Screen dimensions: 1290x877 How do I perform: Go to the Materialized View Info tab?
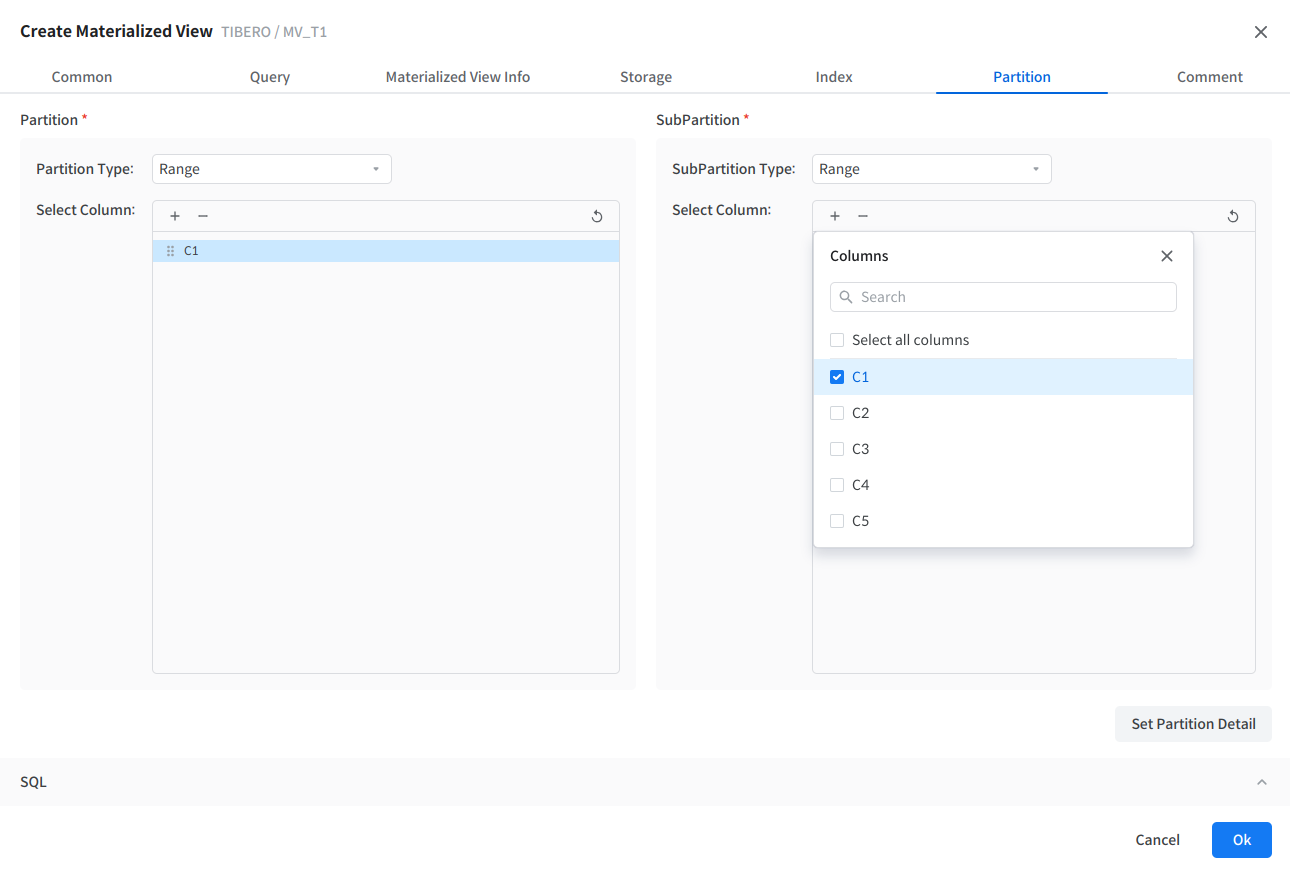[x=458, y=77]
